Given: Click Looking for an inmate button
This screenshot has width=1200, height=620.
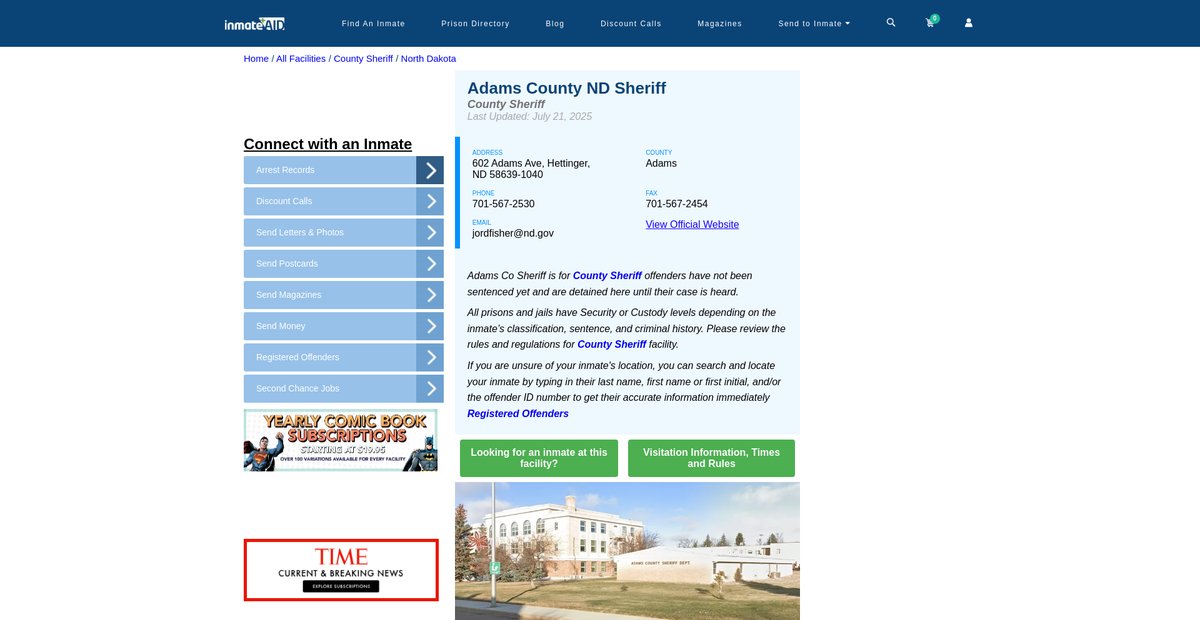Looking at the screenshot, I should [539, 458].
